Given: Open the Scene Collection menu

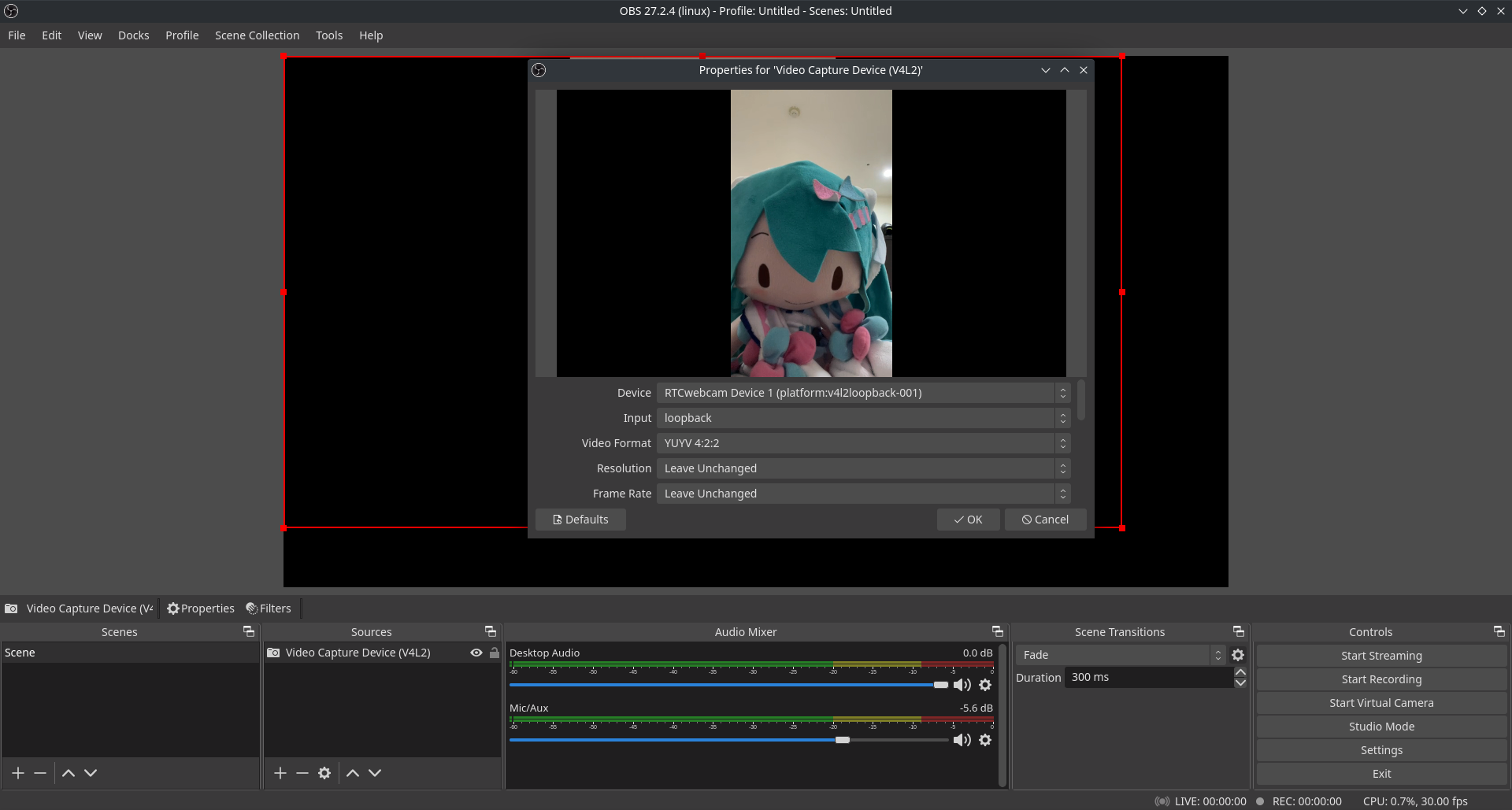Looking at the screenshot, I should tap(257, 35).
